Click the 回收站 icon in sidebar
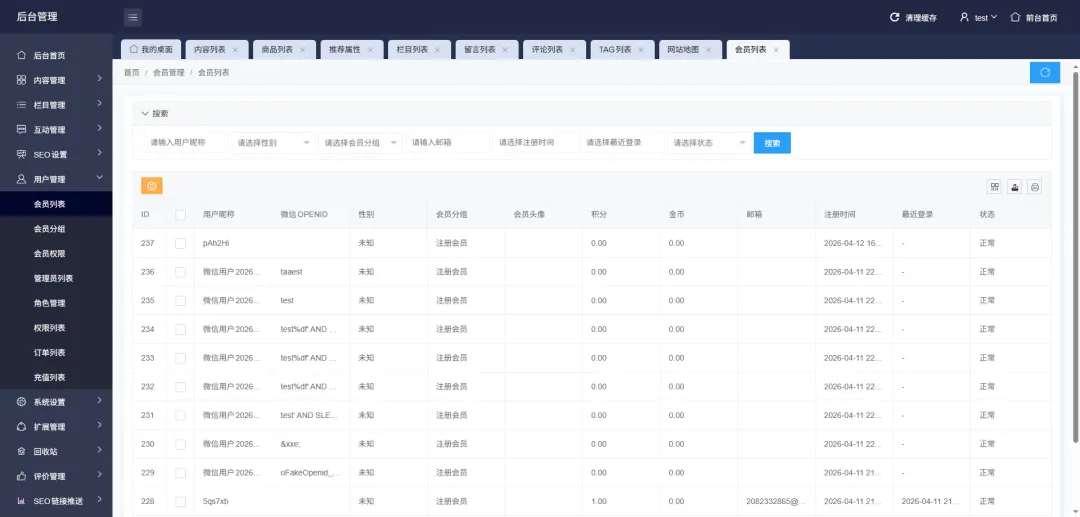This screenshot has height=517, width=1080. (21, 452)
